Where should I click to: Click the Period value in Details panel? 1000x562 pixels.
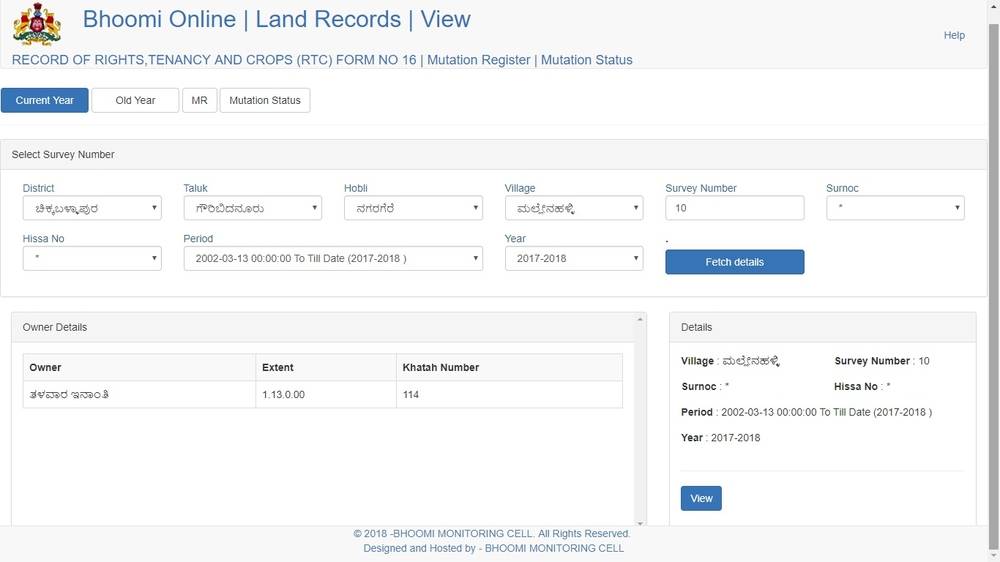tap(827, 412)
